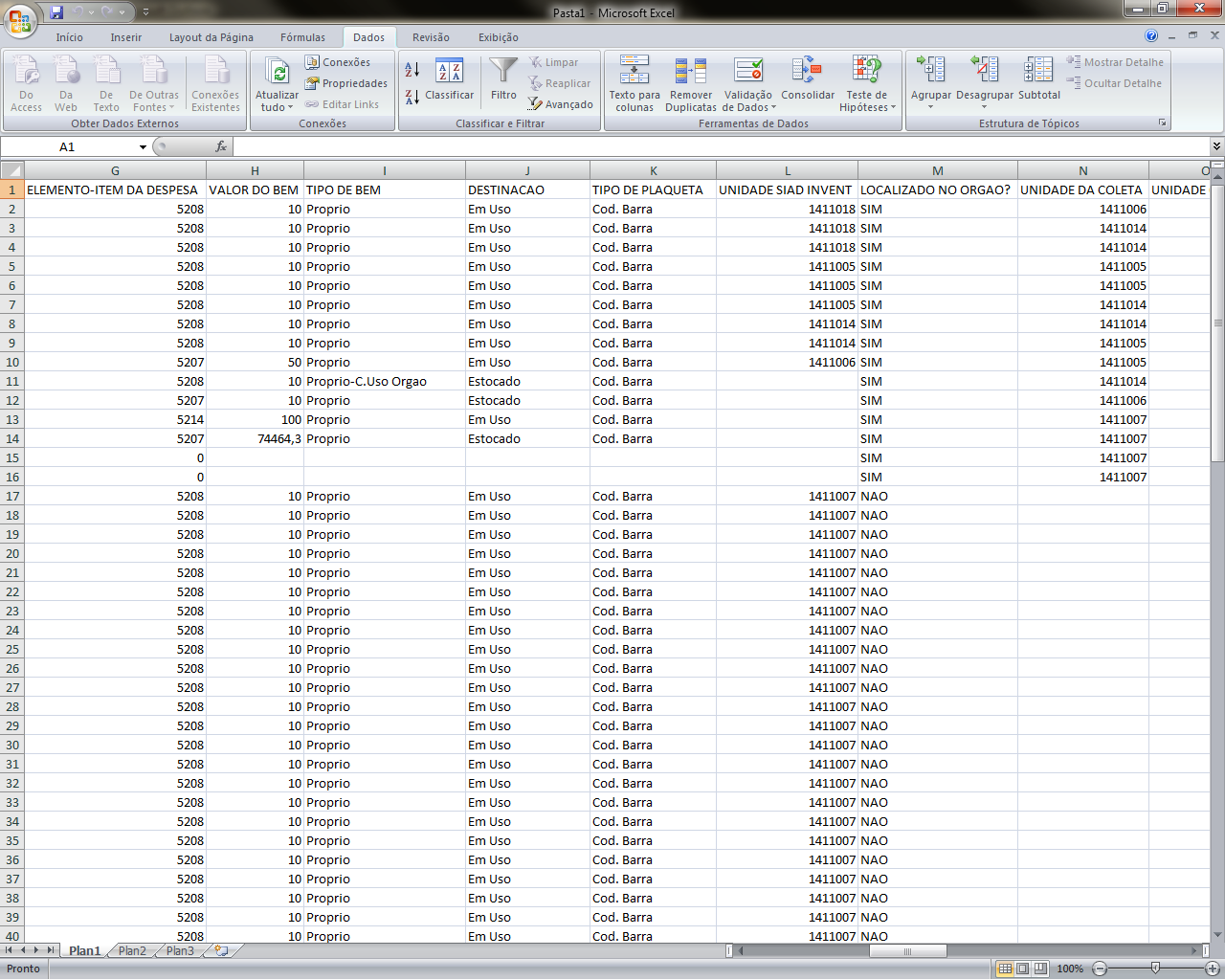Switch to Page Layout view in status bar

pyautogui.click(x=1022, y=969)
